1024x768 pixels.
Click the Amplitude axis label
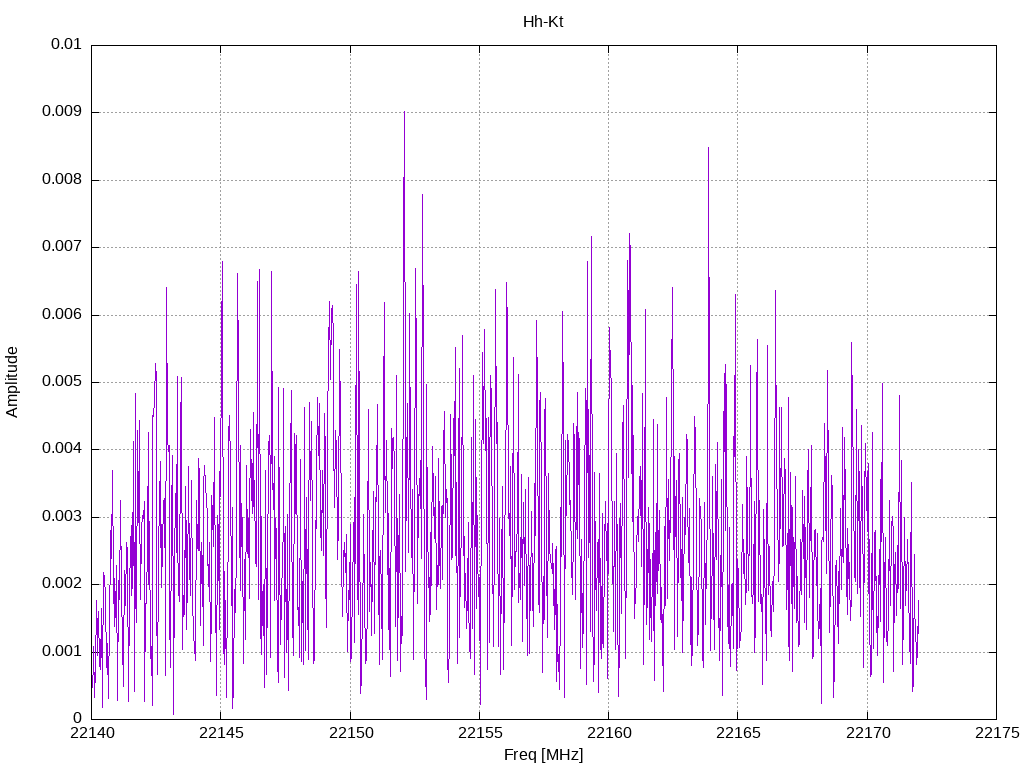[x=12, y=382]
